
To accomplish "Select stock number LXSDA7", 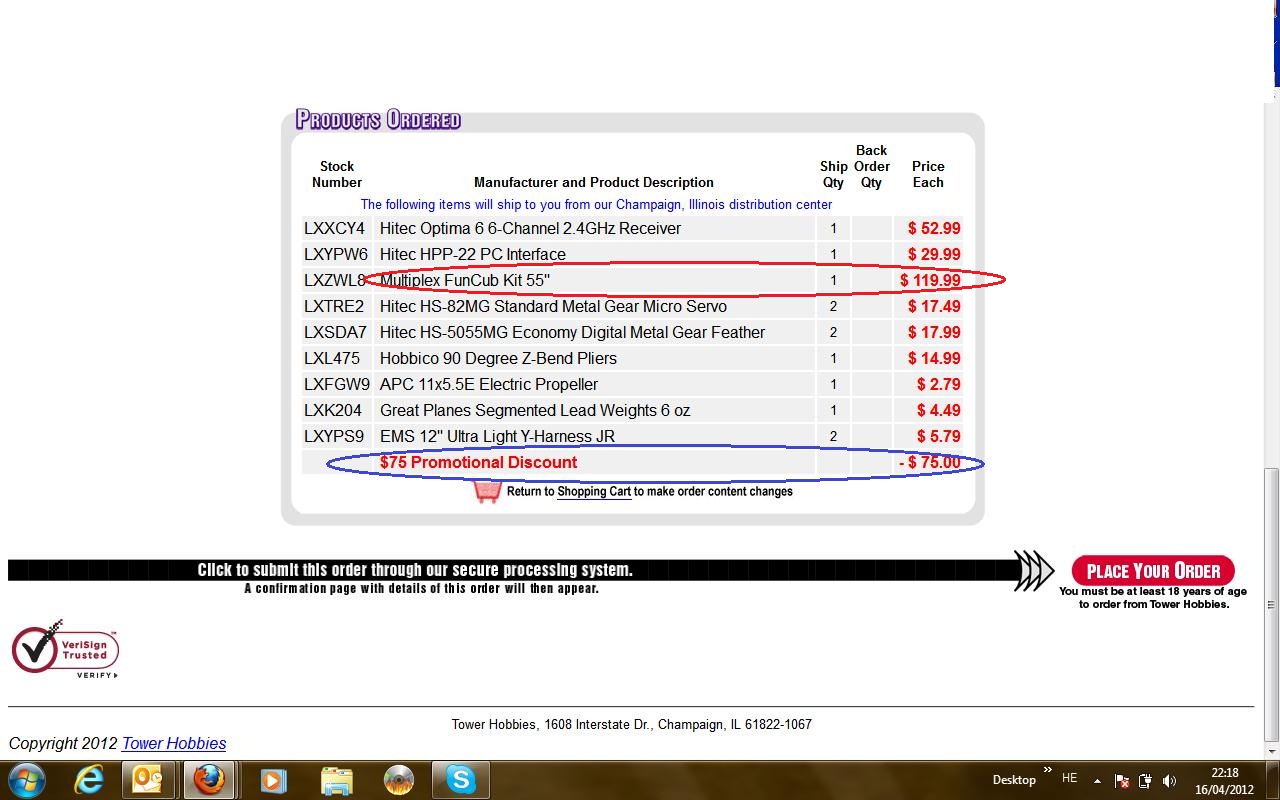I will 335,332.
